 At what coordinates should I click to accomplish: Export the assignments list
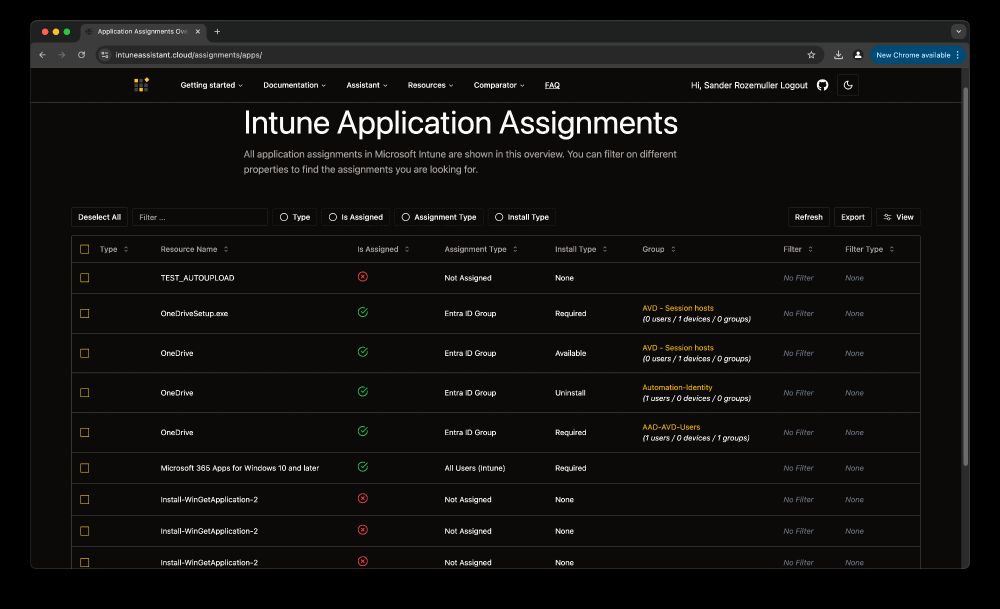click(x=853, y=217)
